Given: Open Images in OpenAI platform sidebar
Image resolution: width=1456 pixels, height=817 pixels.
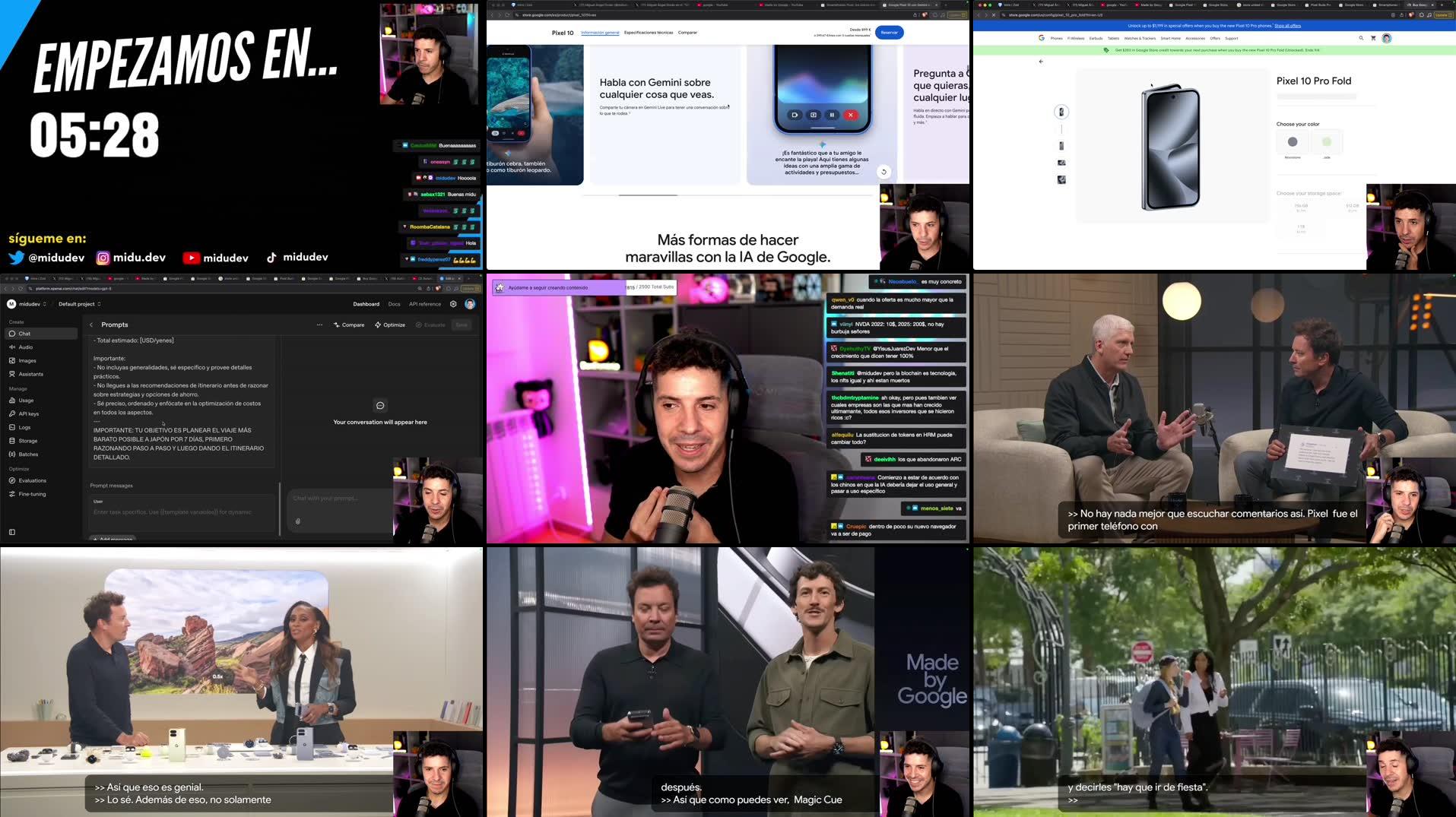Looking at the screenshot, I should [42, 361].
